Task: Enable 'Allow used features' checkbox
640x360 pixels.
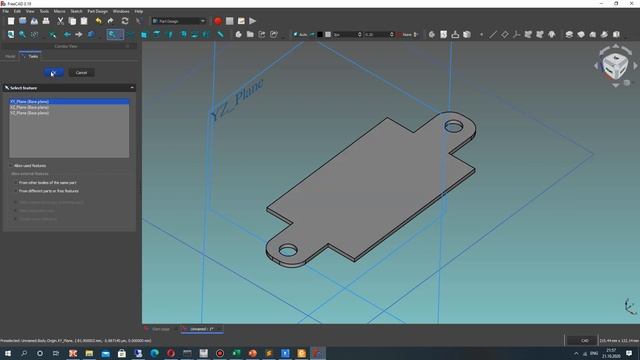Action: pyautogui.click(x=11, y=166)
